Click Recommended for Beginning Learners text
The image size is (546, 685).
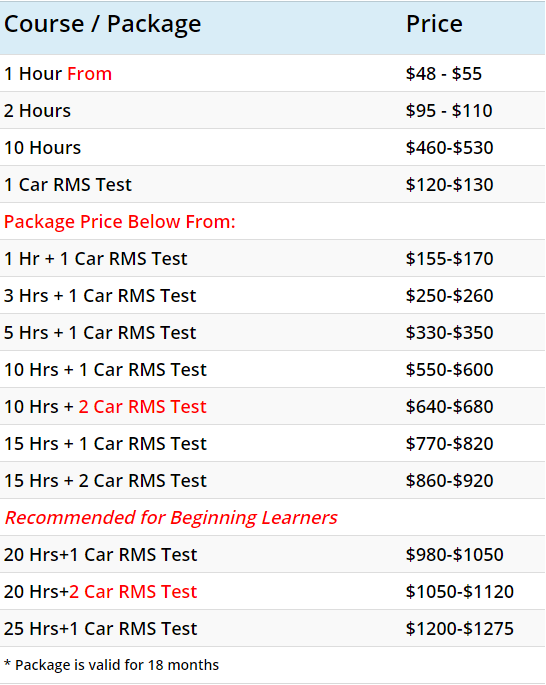click(171, 518)
